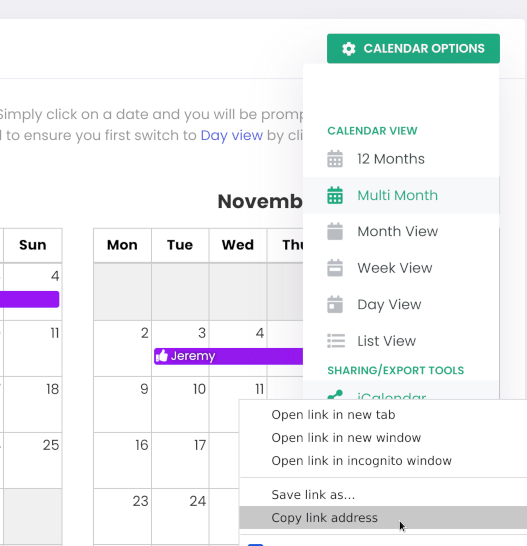Click the Week View calendar icon
The height and width of the screenshot is (546, 527).
pyautogui.click(x=335, y=268)
